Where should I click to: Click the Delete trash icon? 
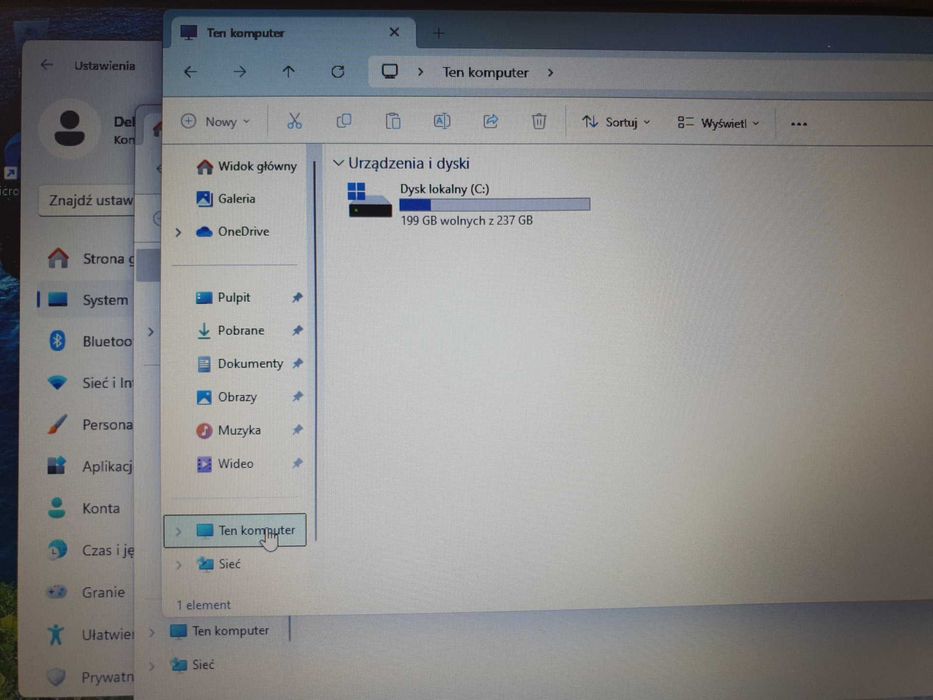pos(538,121)
